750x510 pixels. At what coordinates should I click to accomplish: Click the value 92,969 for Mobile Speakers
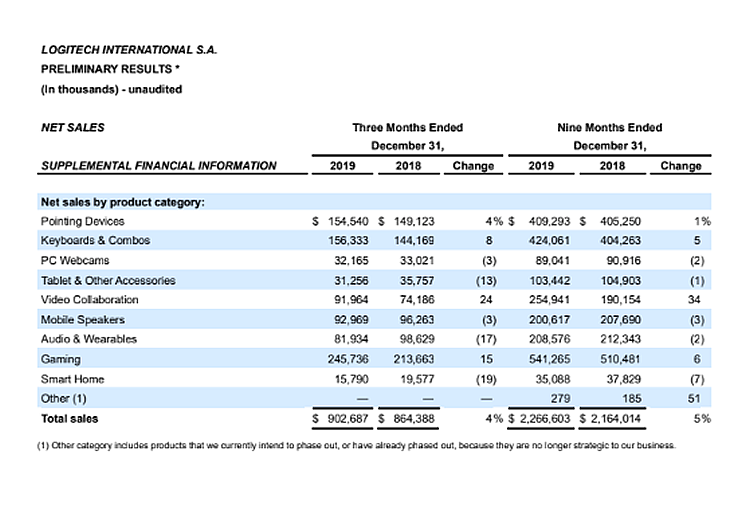pos(351,320)
